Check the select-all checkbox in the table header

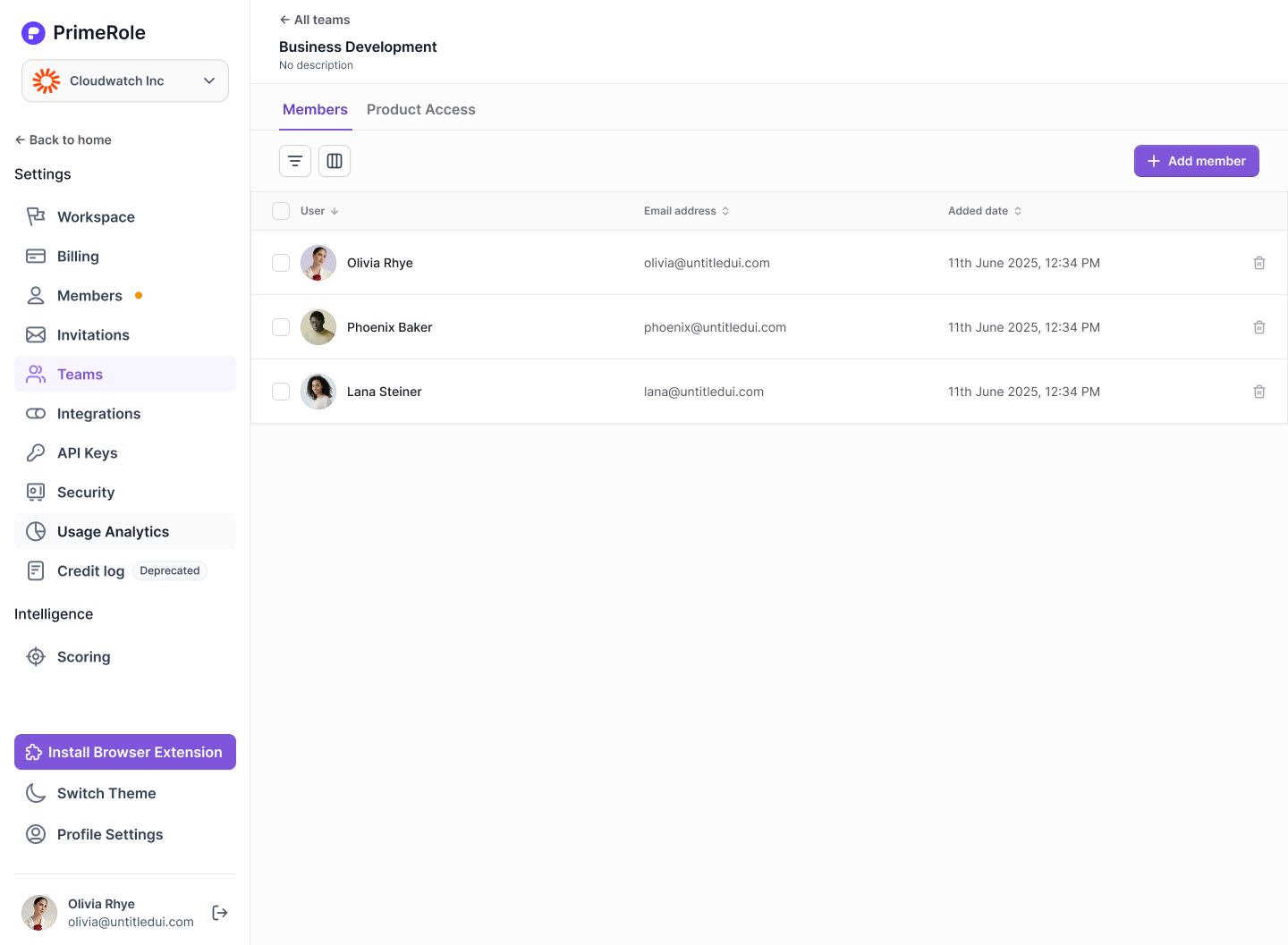(281, 211)
